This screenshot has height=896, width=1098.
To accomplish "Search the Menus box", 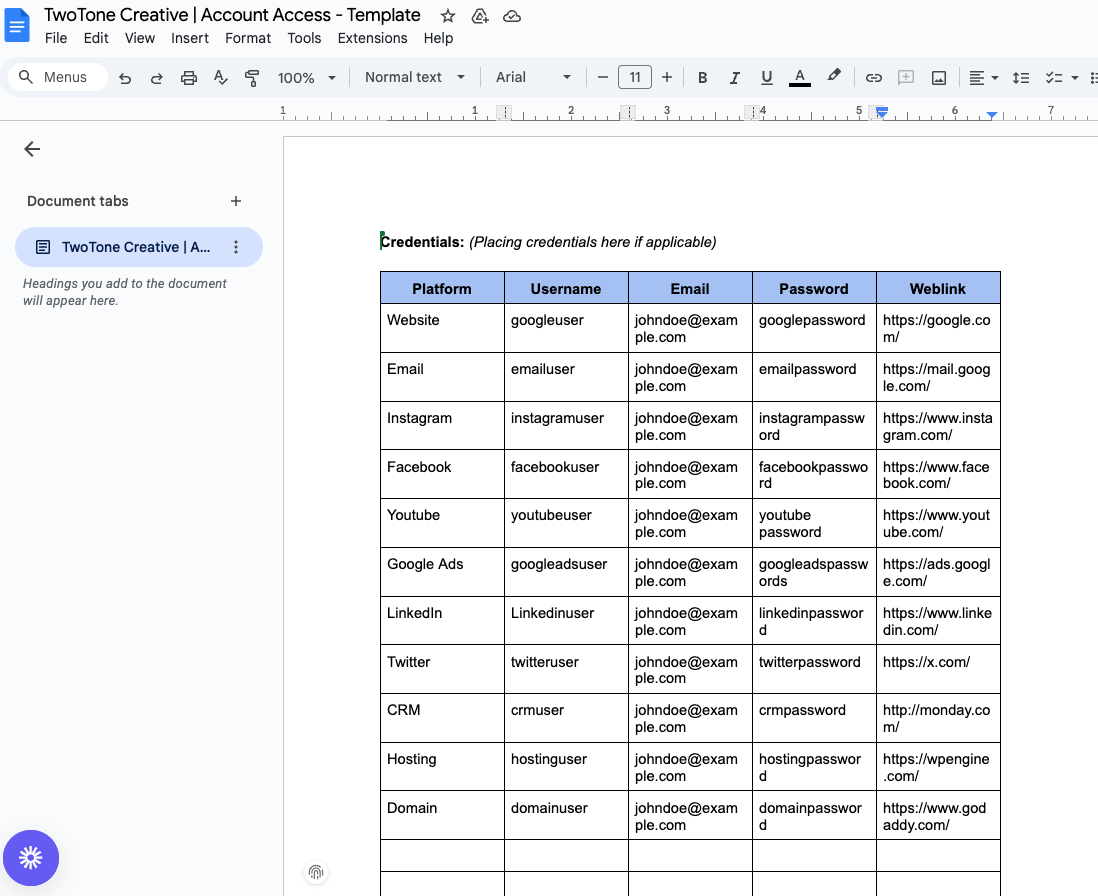I will coord(58,77).
